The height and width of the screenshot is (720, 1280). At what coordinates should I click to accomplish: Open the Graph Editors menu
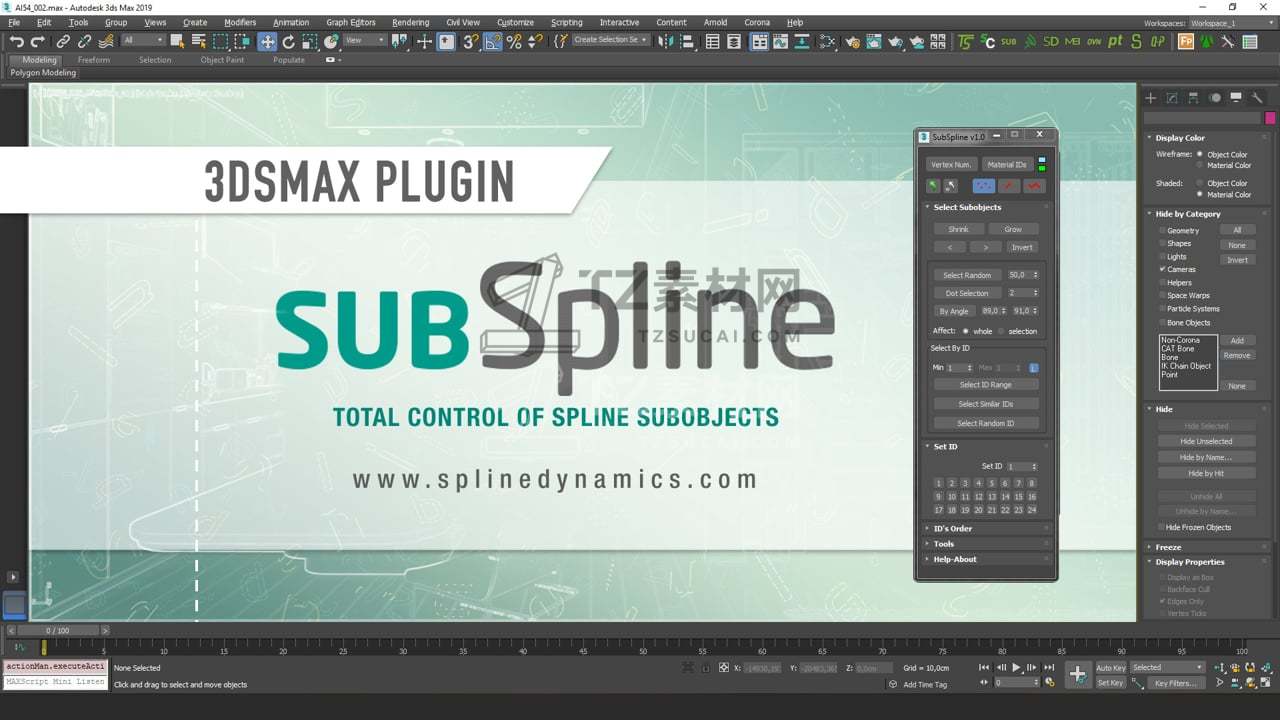coord(351,22)
